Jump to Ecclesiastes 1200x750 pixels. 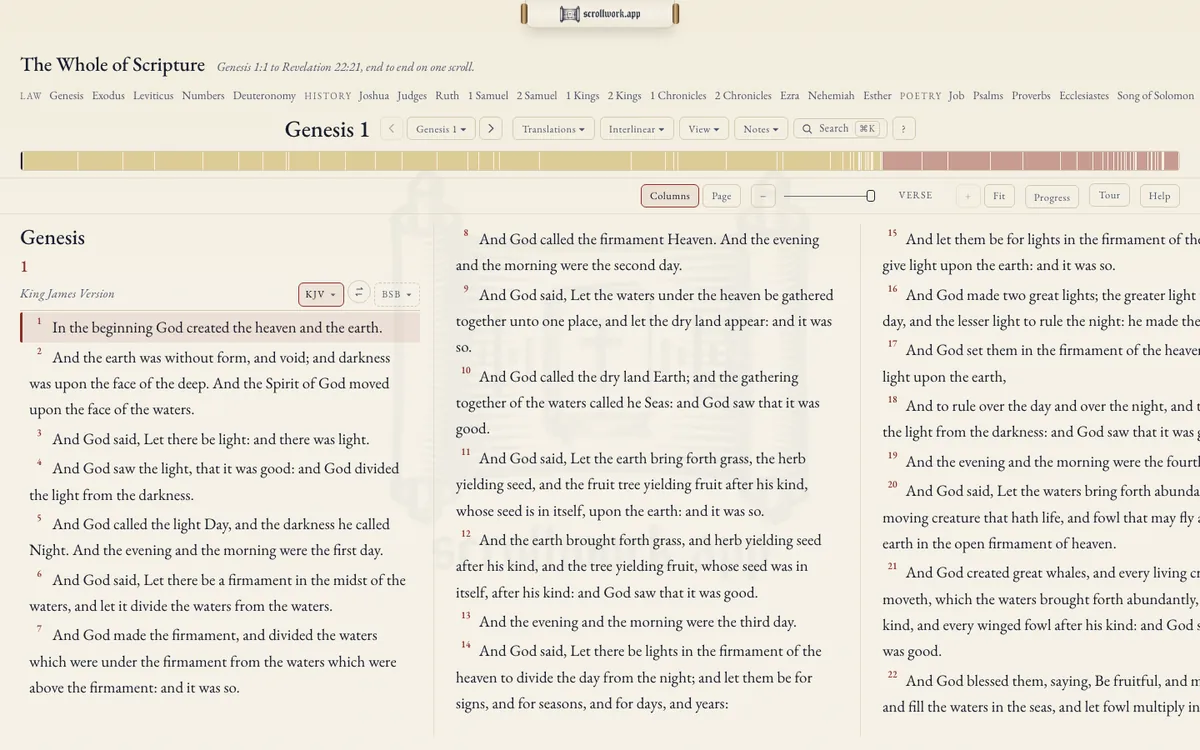[x=1084, y=96]
